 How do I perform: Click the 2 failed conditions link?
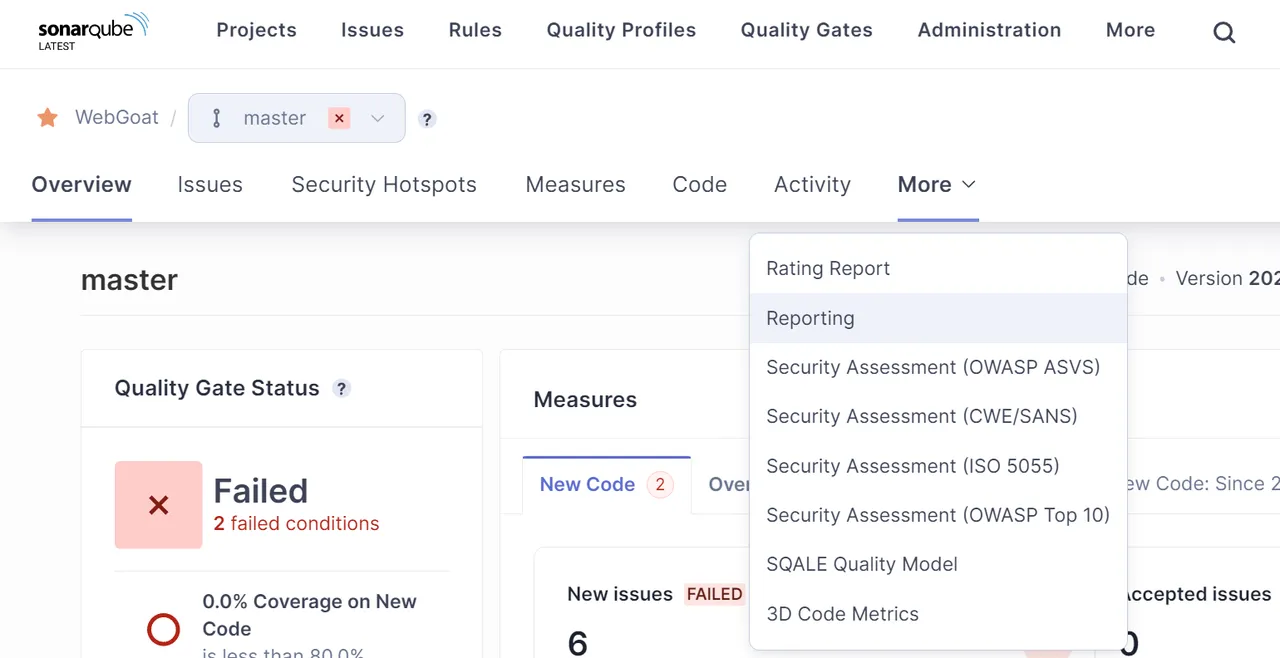point(296,523)
